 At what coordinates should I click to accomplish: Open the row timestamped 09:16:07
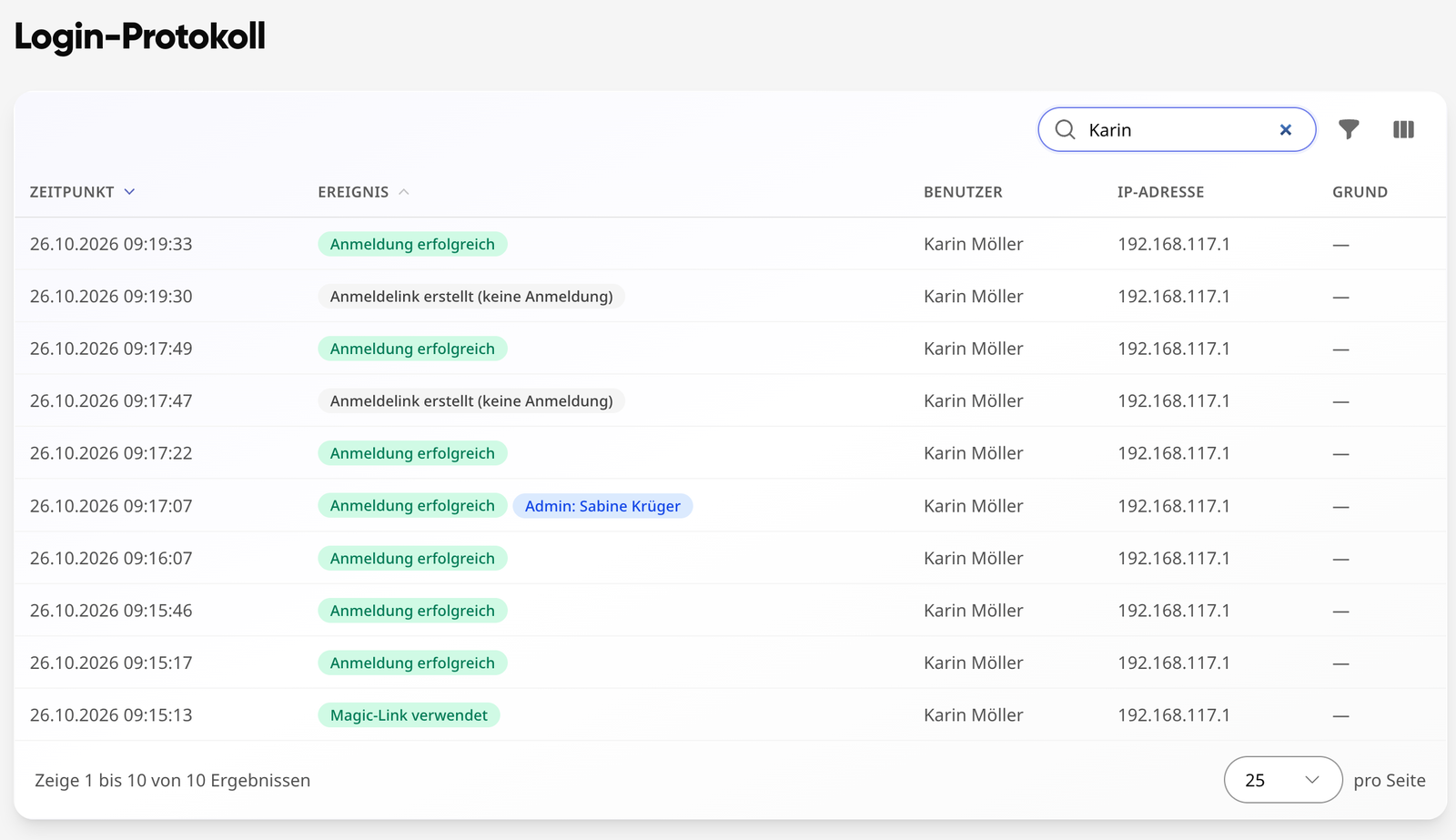[x=730, y=558]
